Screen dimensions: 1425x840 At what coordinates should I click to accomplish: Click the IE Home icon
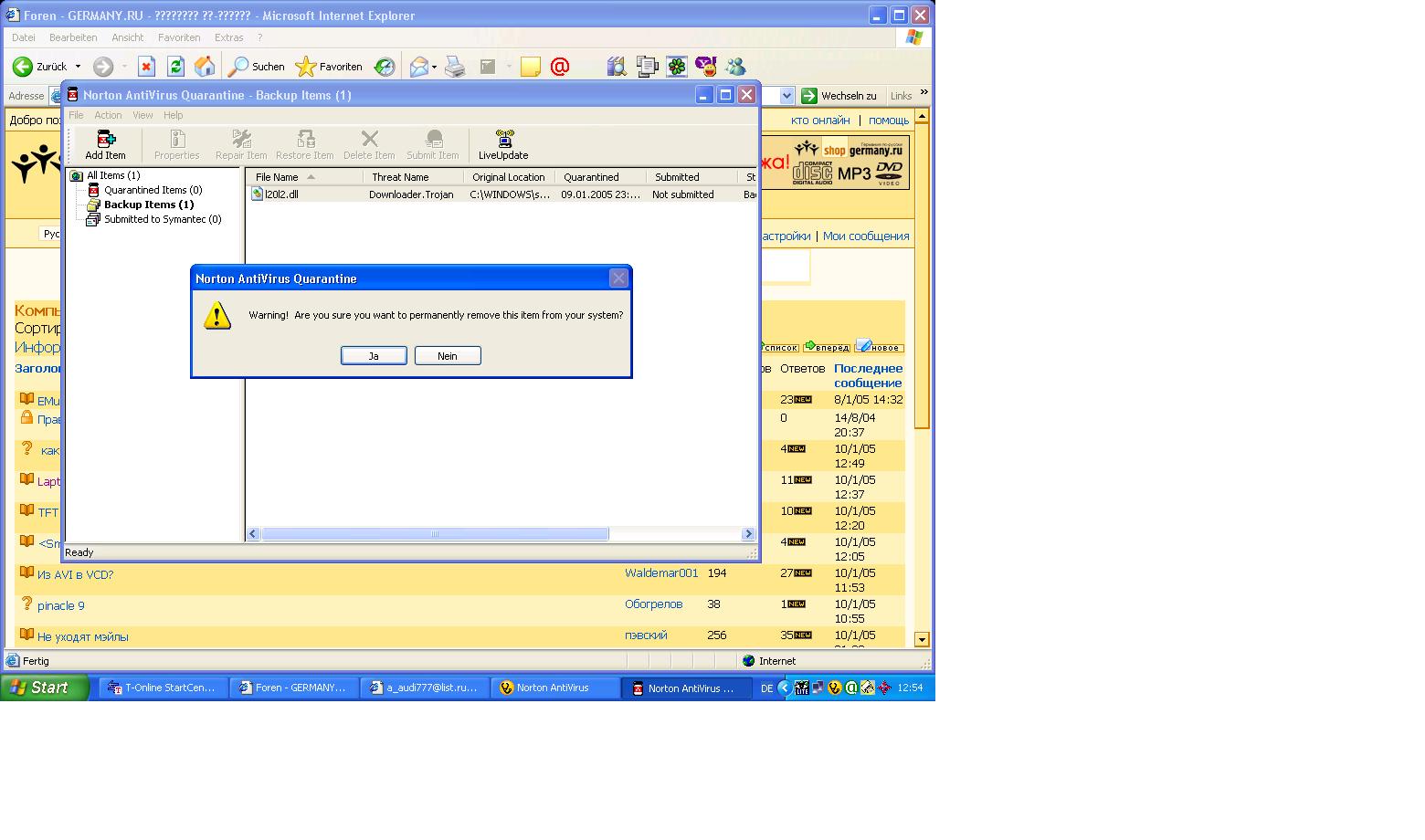pyautogui.click(x=205, y=67)
